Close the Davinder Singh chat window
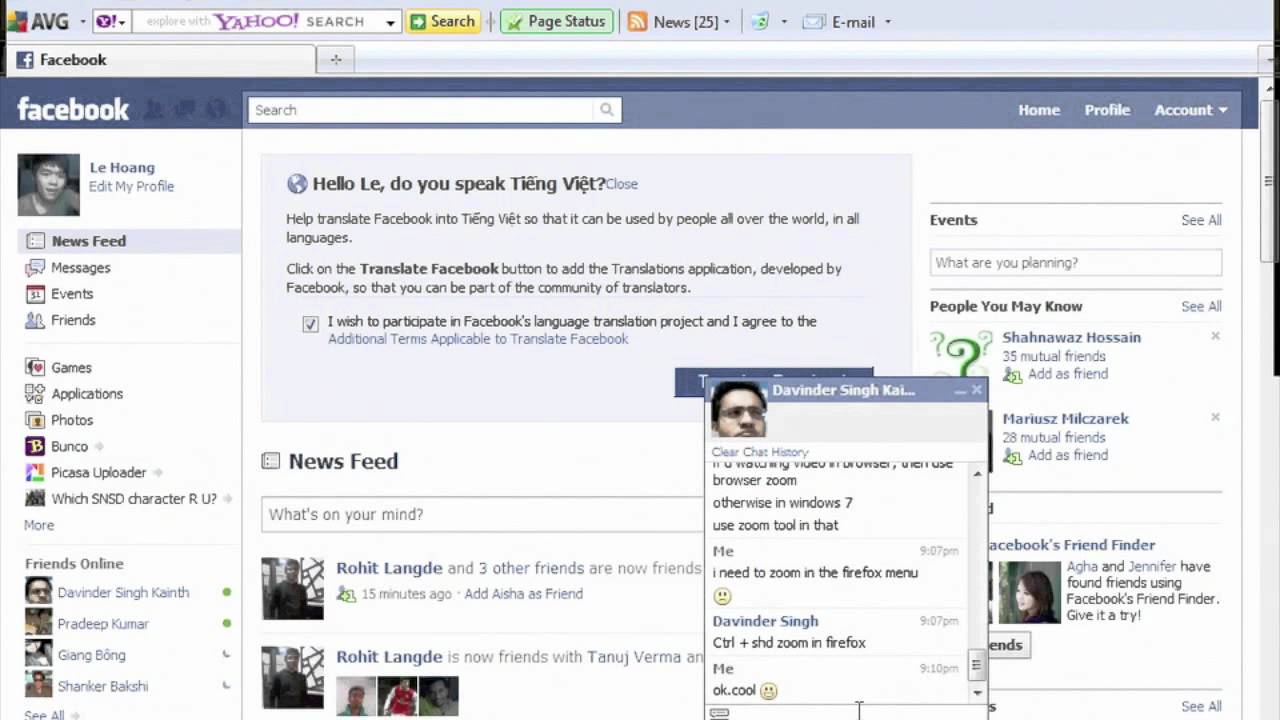Image resolution: width=1280 pixels, height=720 pixels. (977, 390)
